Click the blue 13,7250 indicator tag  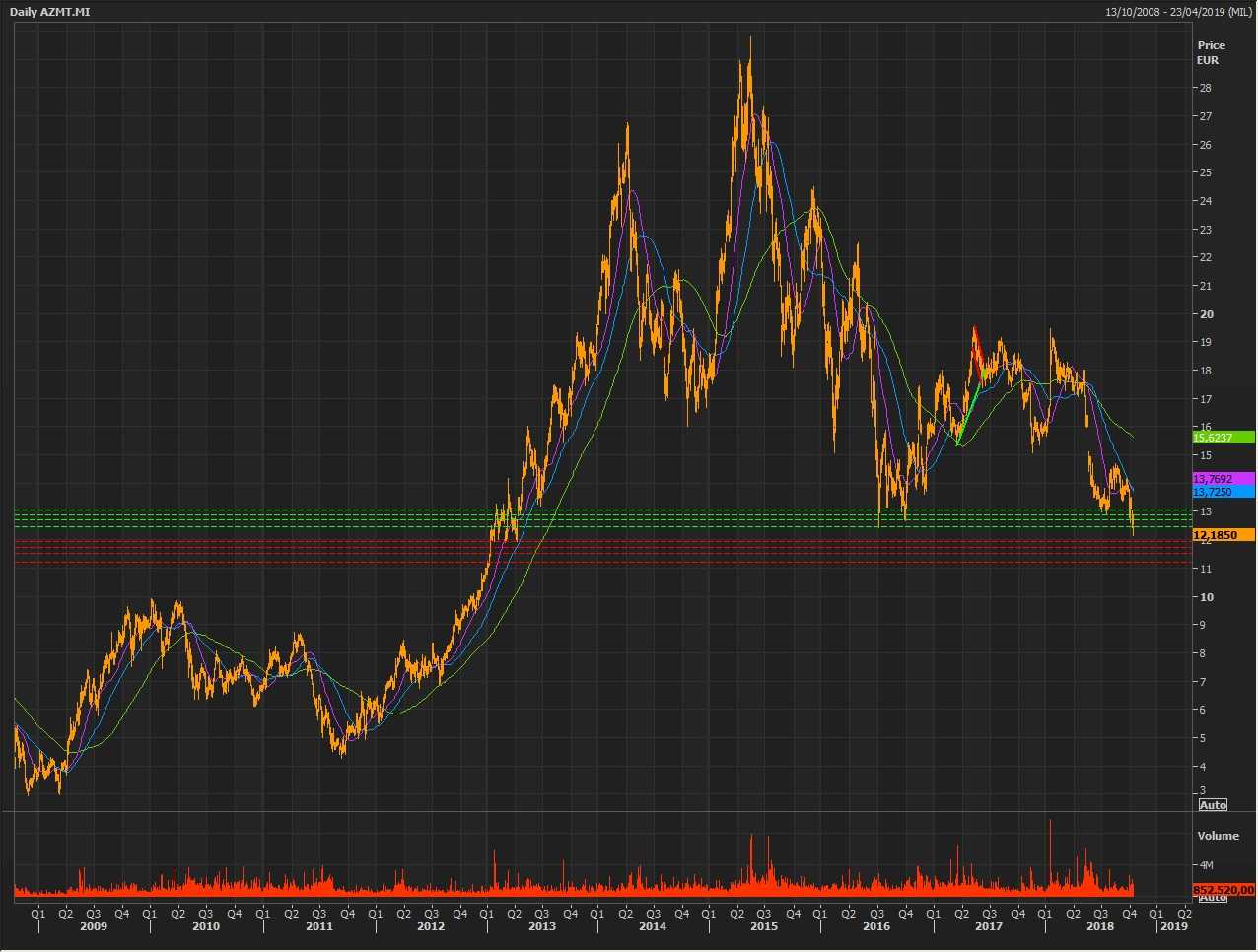click(1223, 492)
